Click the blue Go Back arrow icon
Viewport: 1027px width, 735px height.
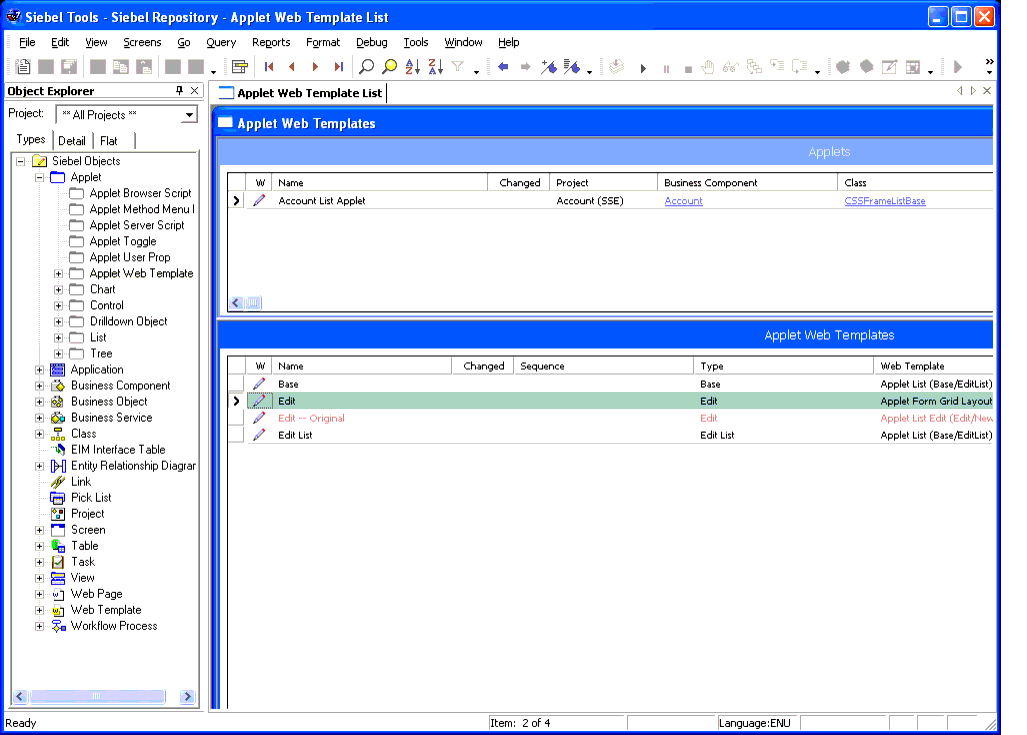[503, 67]
